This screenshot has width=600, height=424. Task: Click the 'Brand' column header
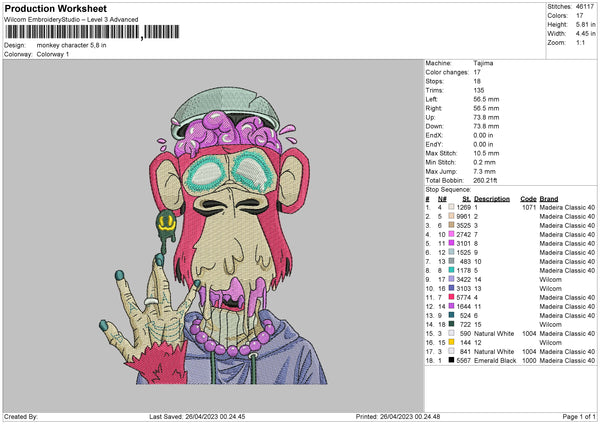coord(548,198)
